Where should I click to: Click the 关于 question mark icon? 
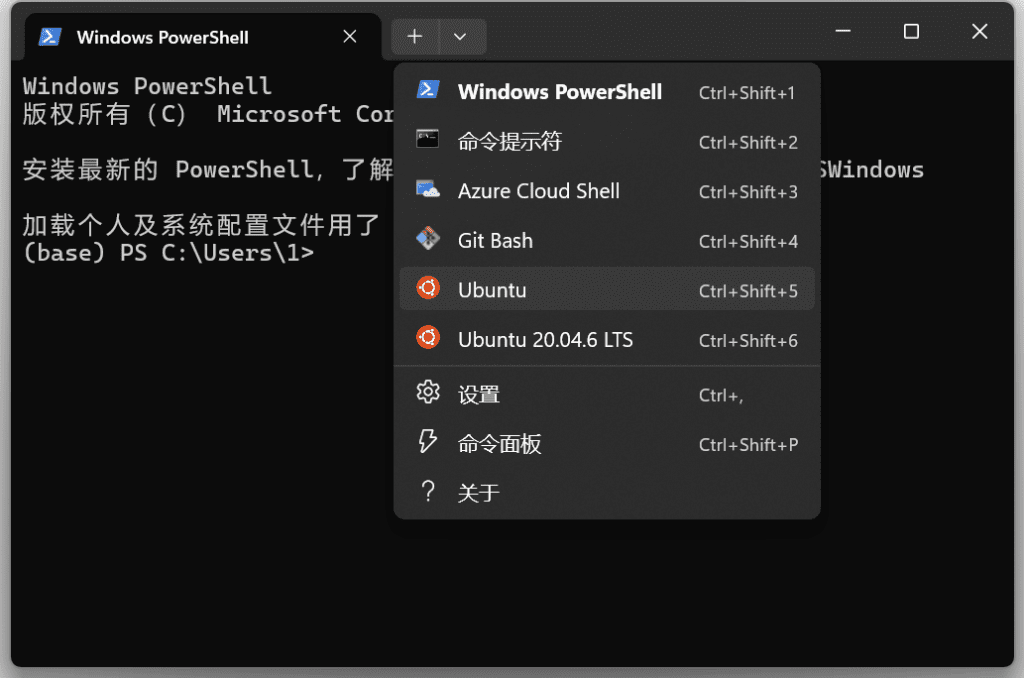428,492
